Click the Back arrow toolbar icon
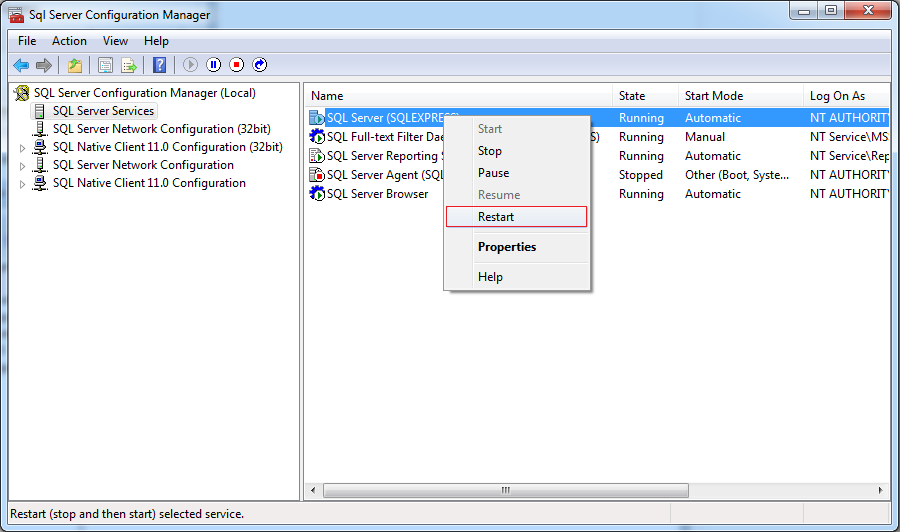The width and height of the screenshot is (900, 532). tap(21, 65)
